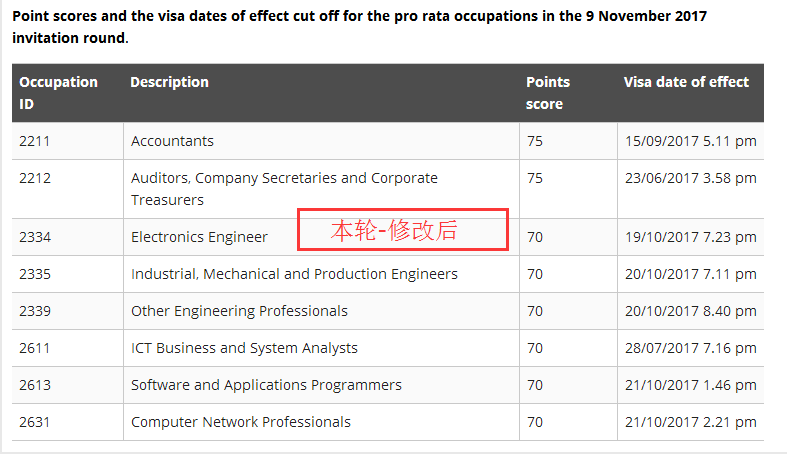Click the 15/09/2017 5.11 pm date cell

pos(690,141)
